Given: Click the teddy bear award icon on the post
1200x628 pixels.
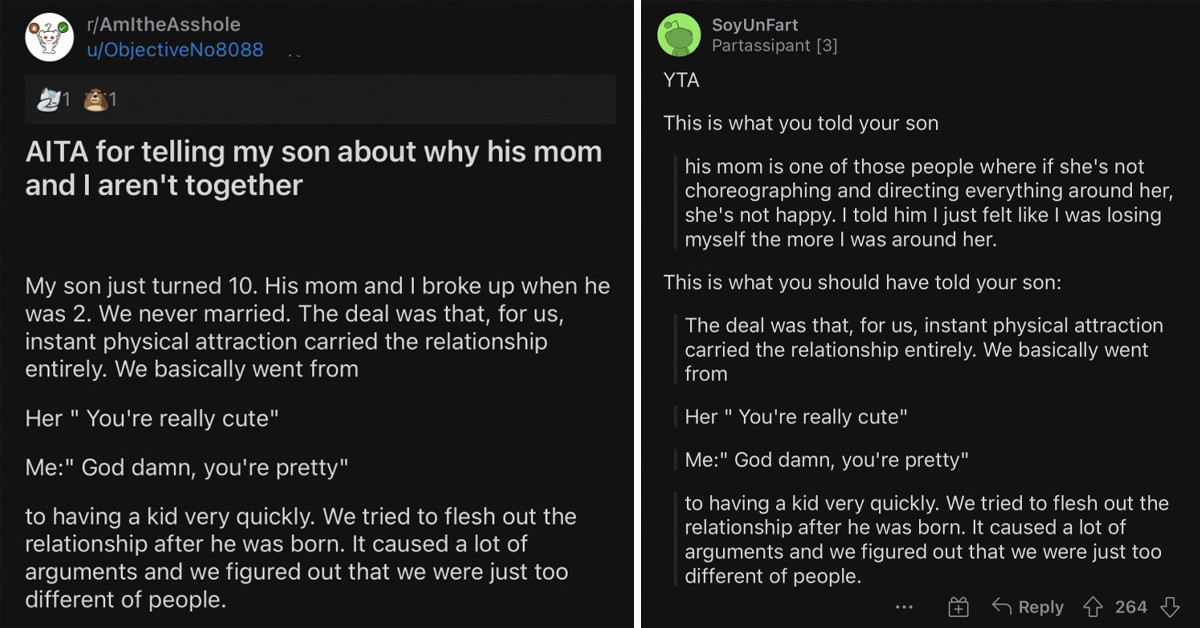Looking at the screenshot, I should click(95, 98).
